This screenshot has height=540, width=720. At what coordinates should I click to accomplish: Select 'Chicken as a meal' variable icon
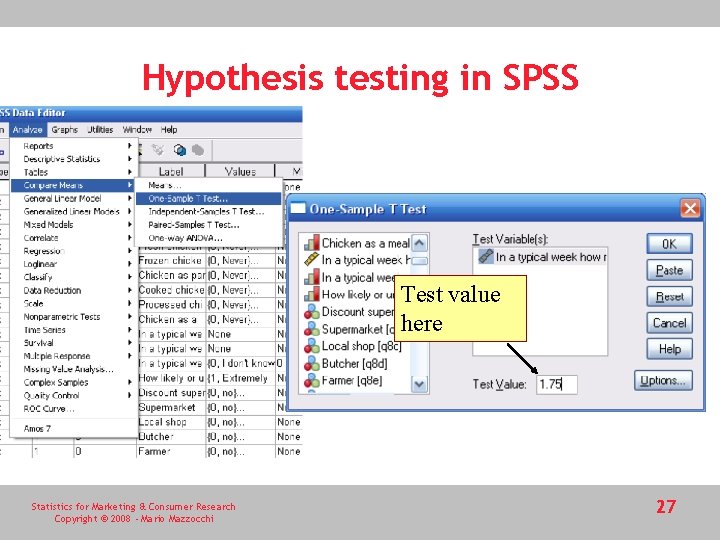pos(312,243)
